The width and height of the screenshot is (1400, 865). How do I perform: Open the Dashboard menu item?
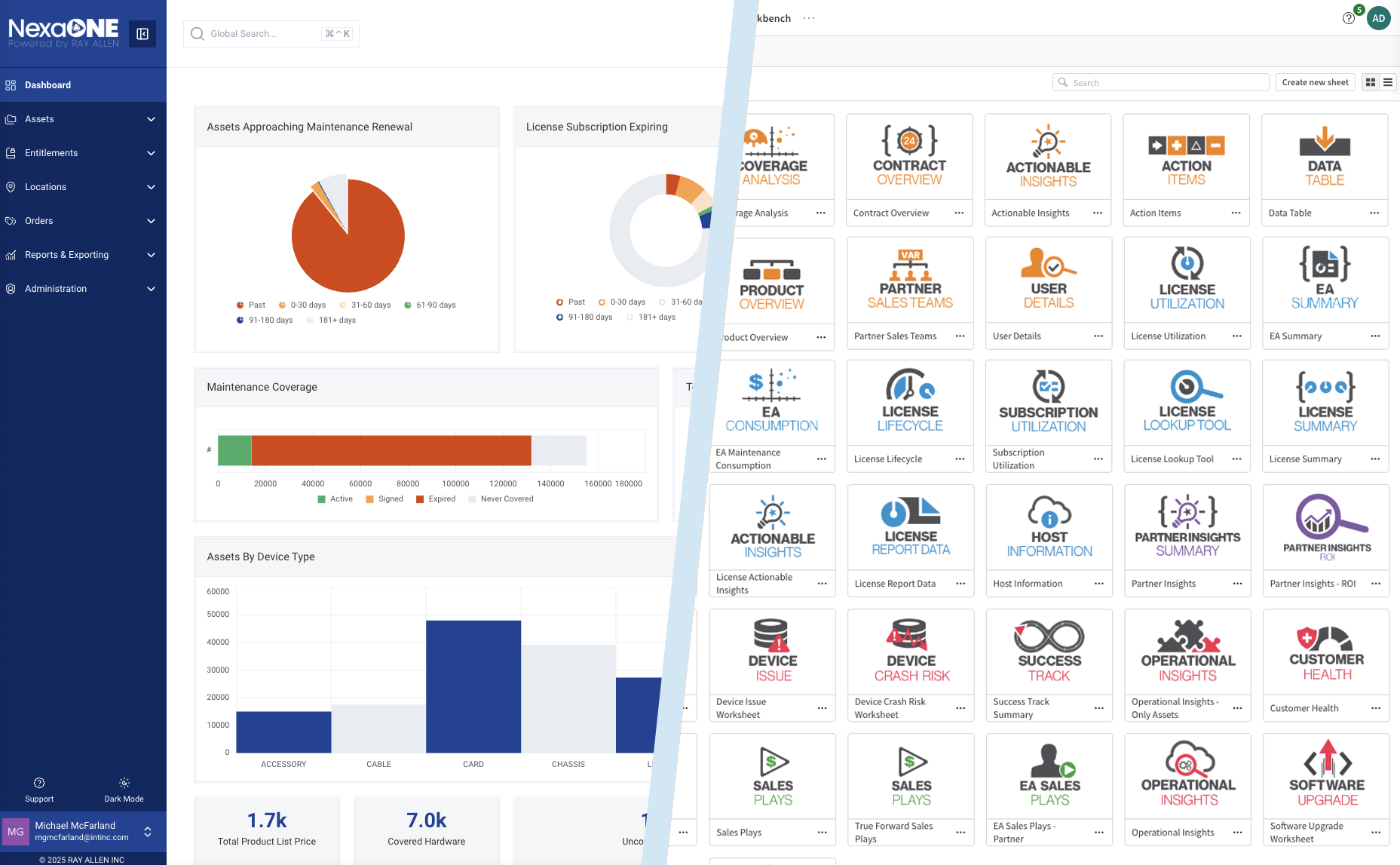[48, 85]
